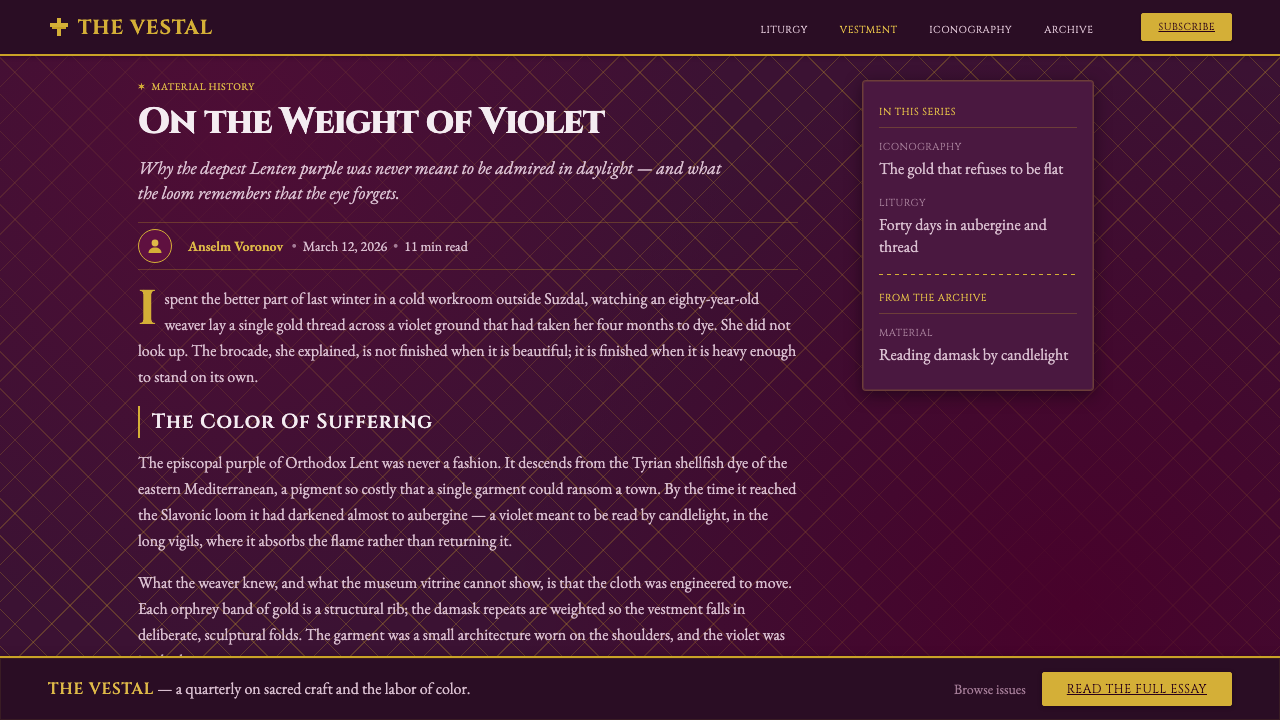Image resolution: width=1280 pixels, height=720 pixels.
Task: Select the Vestment nav item
Action: [x=868, y=29]
